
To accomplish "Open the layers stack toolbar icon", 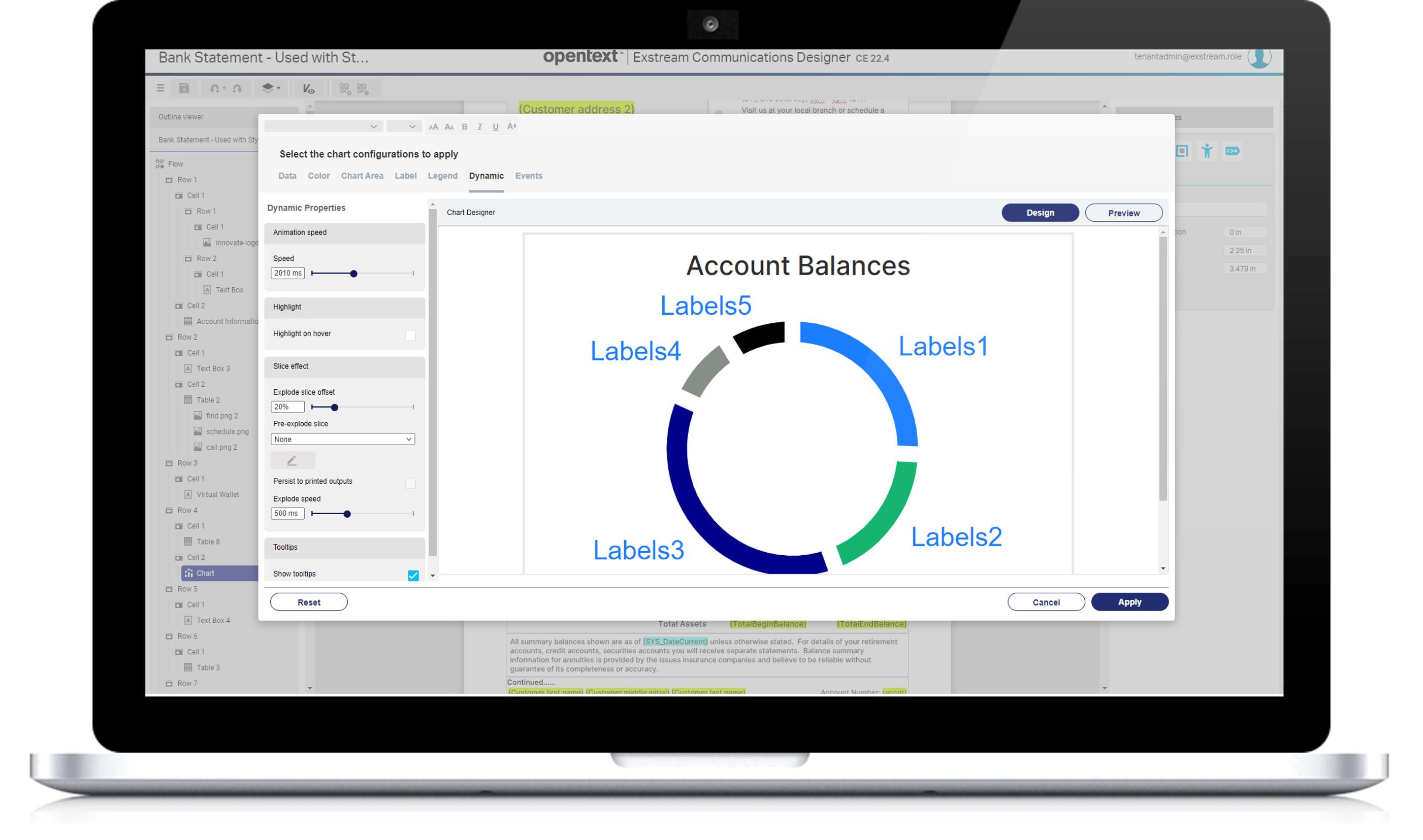I will coord(268,88).
